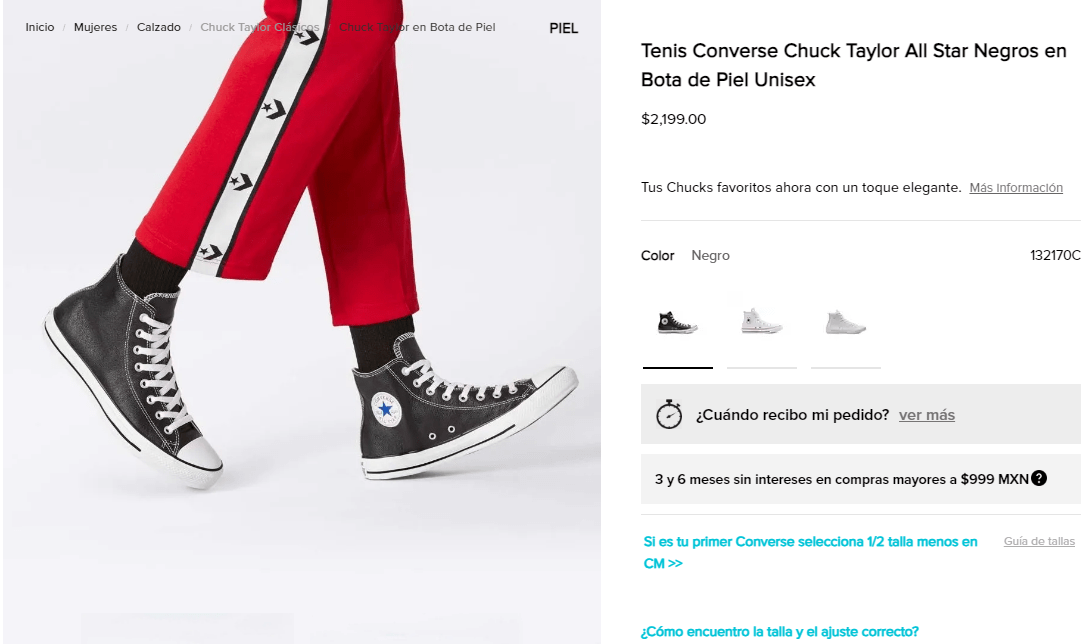Select the black sneaker color swatch
1091x644 pixels.
click(x=677, y=323)
